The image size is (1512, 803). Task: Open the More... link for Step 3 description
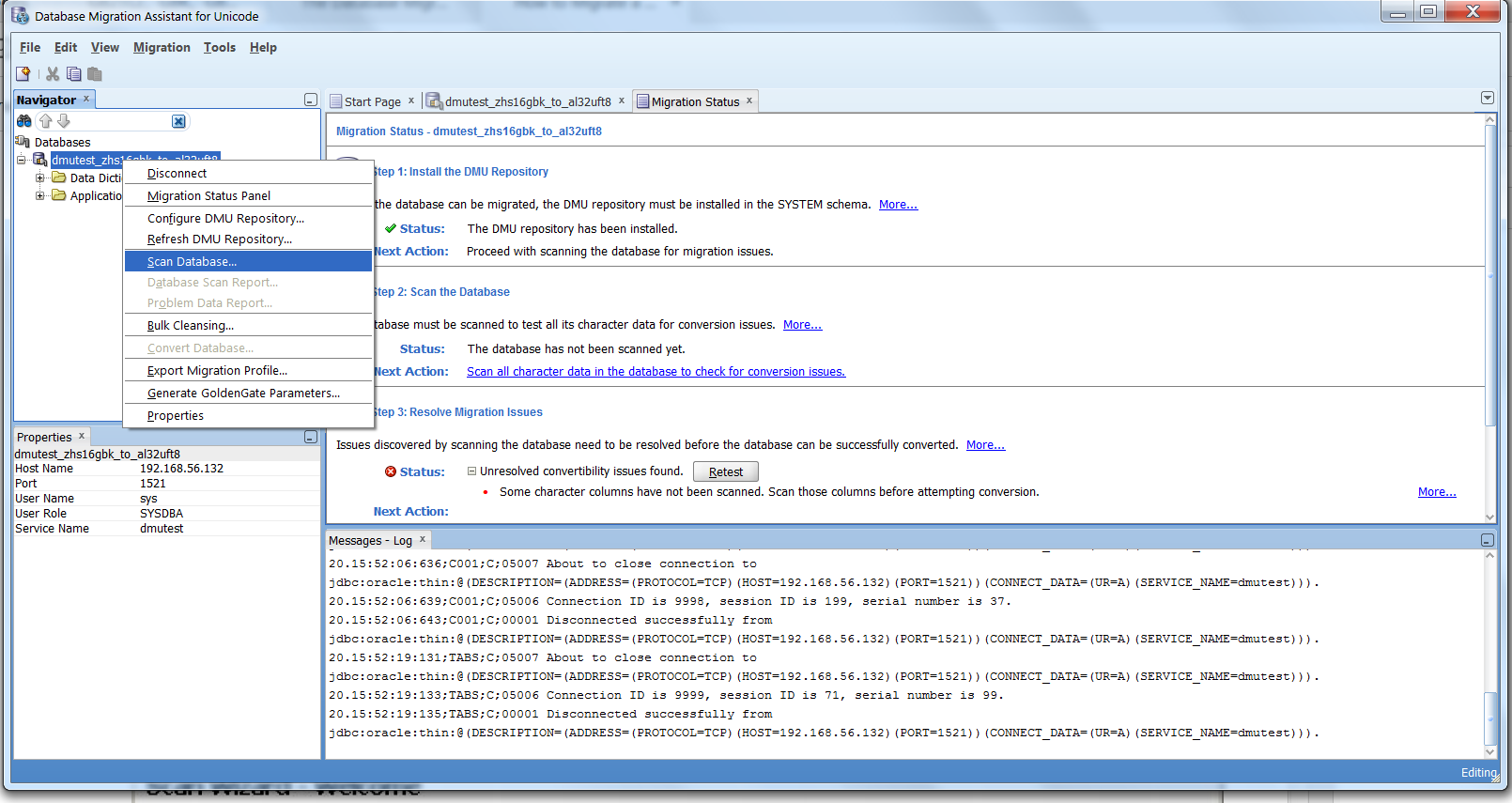(x=985, y=444)
